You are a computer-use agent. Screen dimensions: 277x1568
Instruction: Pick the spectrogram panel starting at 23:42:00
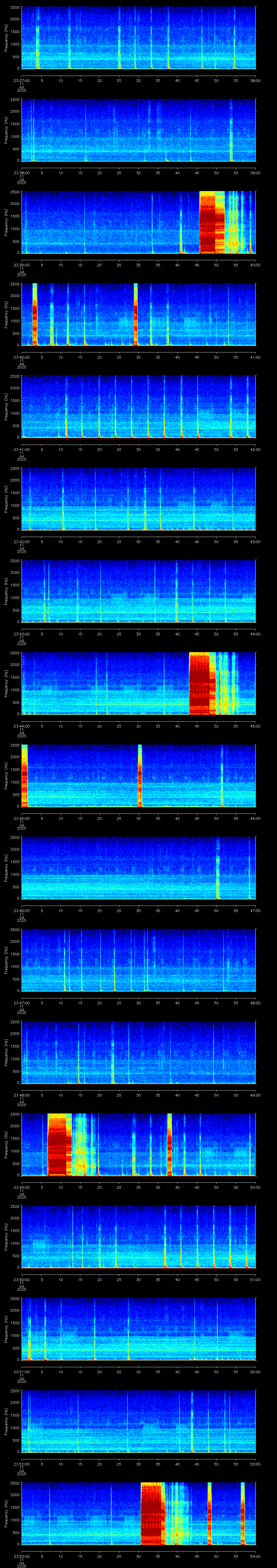pyautogui.click(x=139, y=499)
